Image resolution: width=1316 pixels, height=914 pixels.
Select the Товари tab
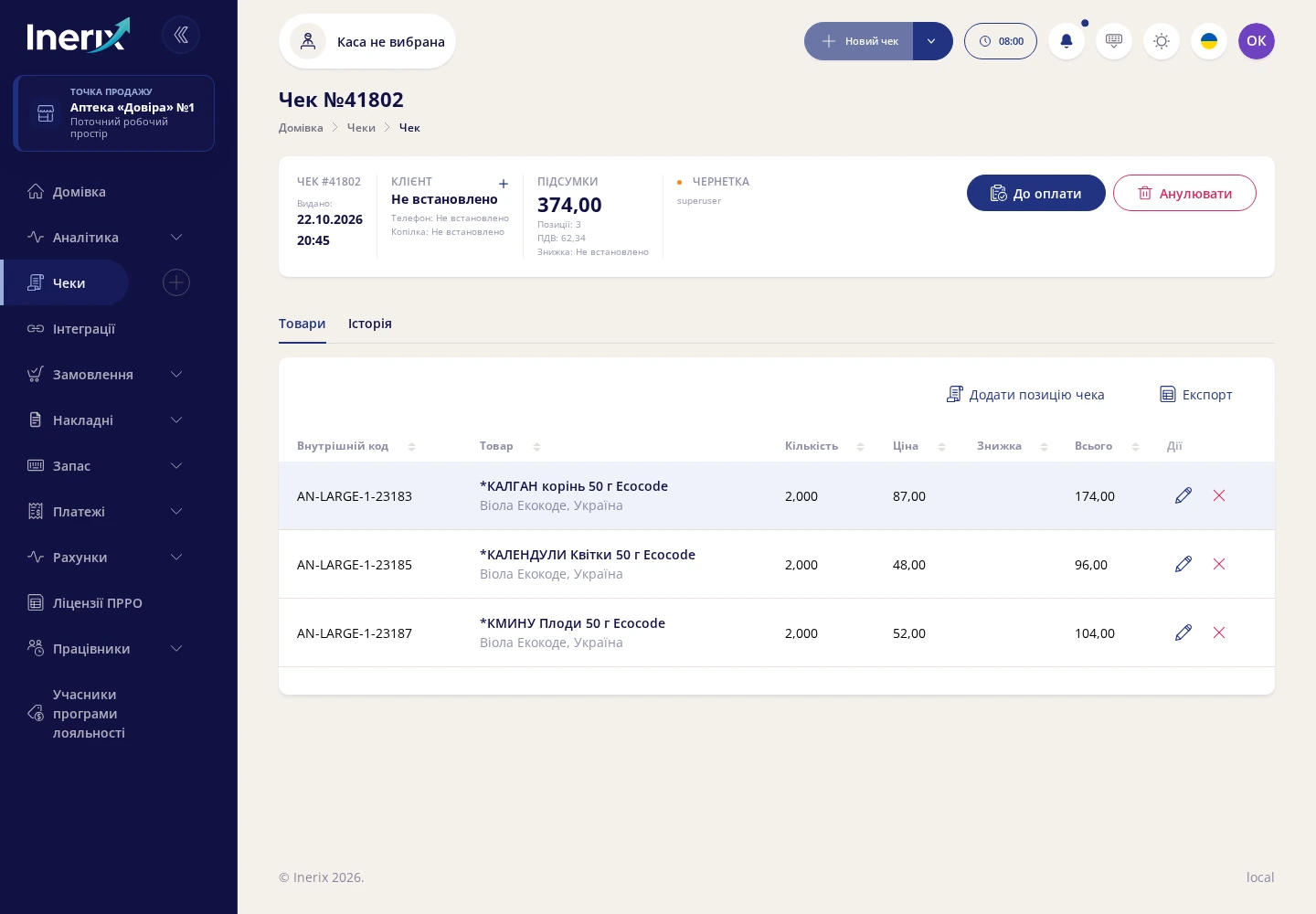tap(302, 324)
